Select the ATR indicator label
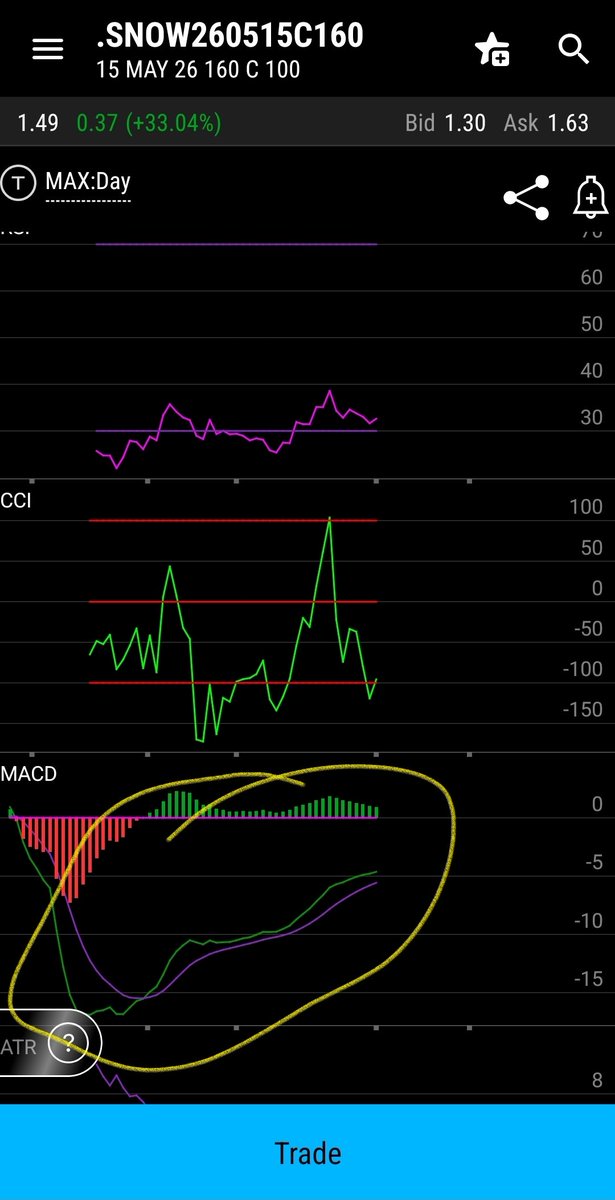Screen dimensions: 615x1200 18,1046
